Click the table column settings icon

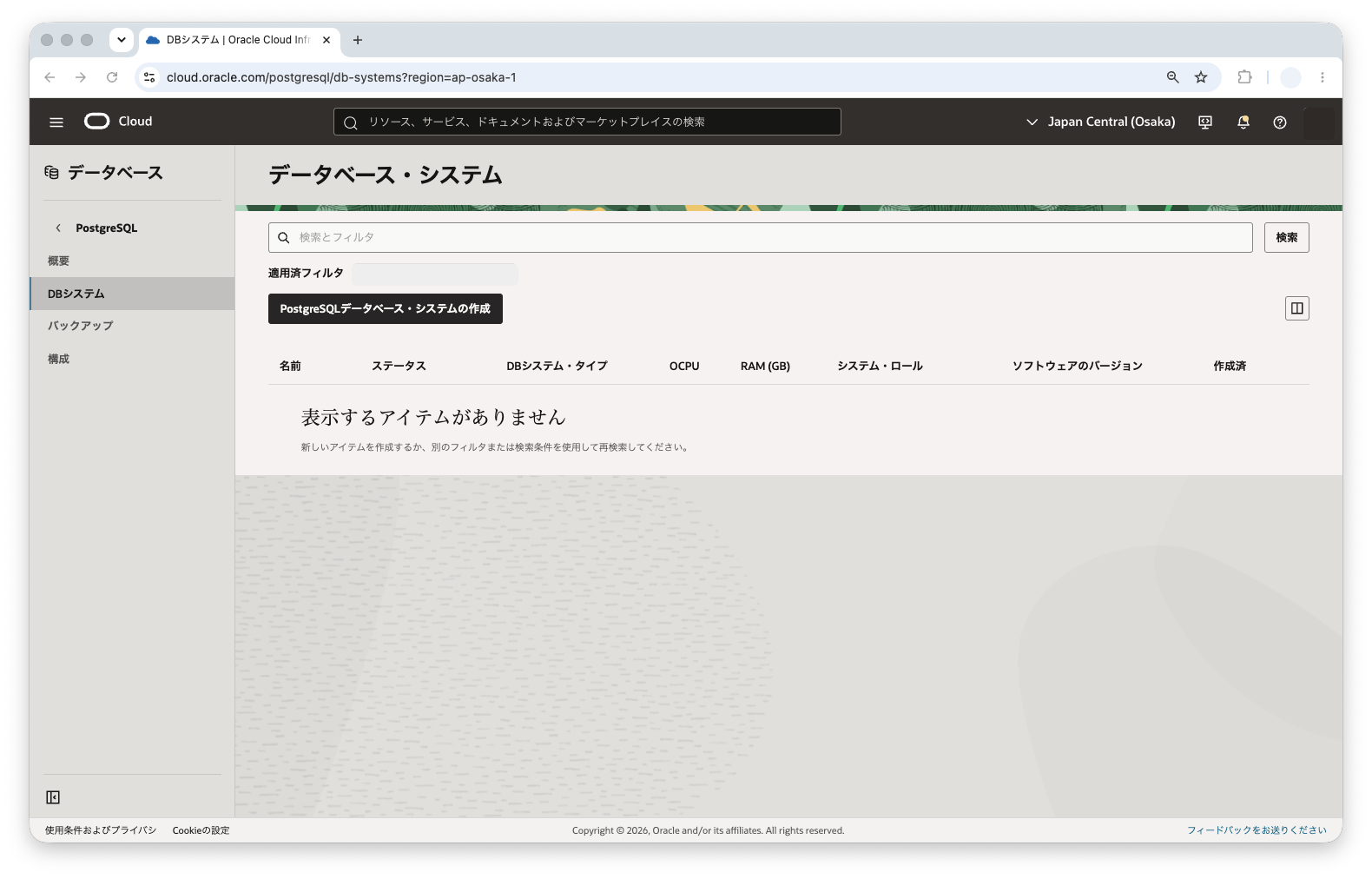coord(1297,308)
